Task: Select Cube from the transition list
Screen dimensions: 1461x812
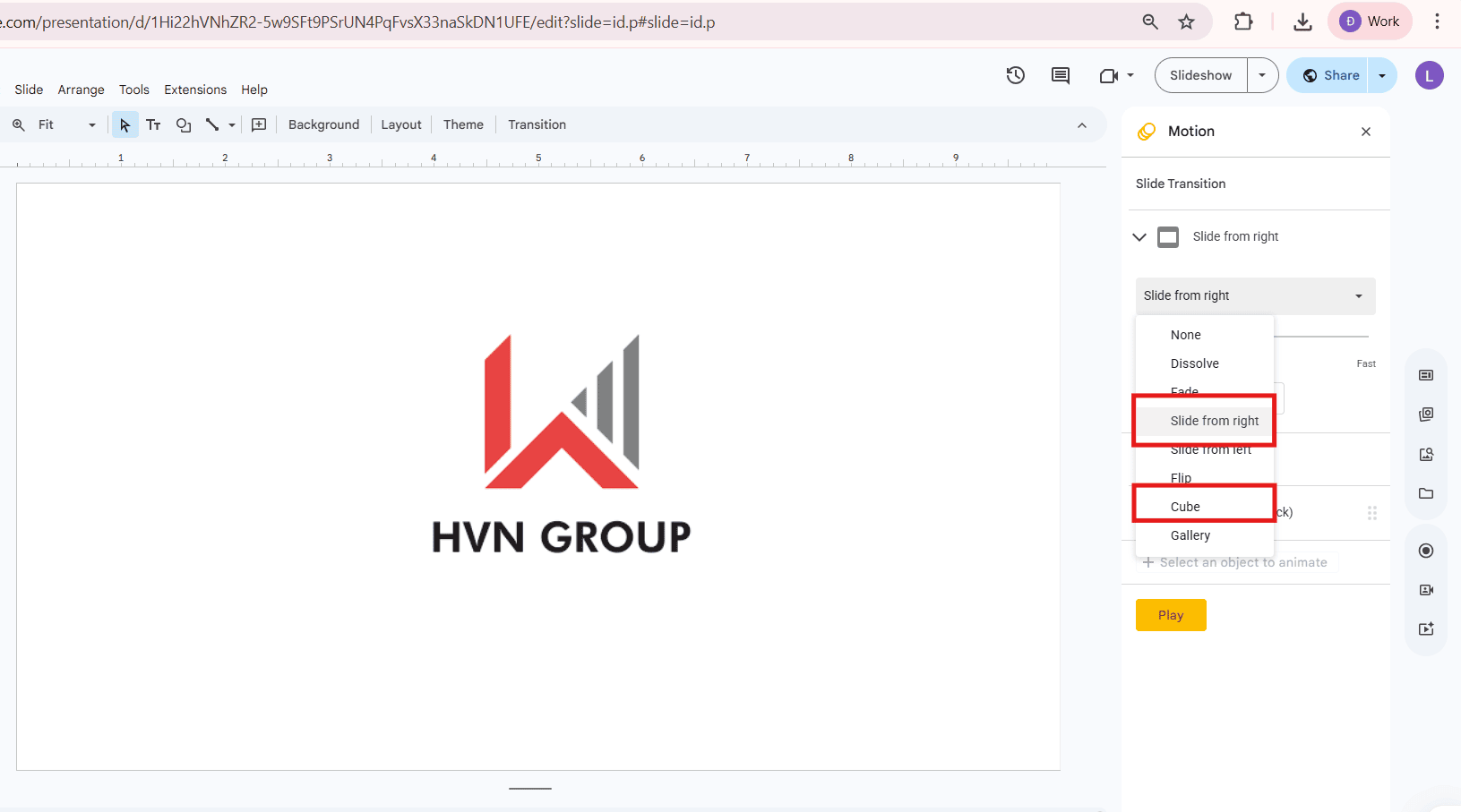Action: tap(1184, 506)
